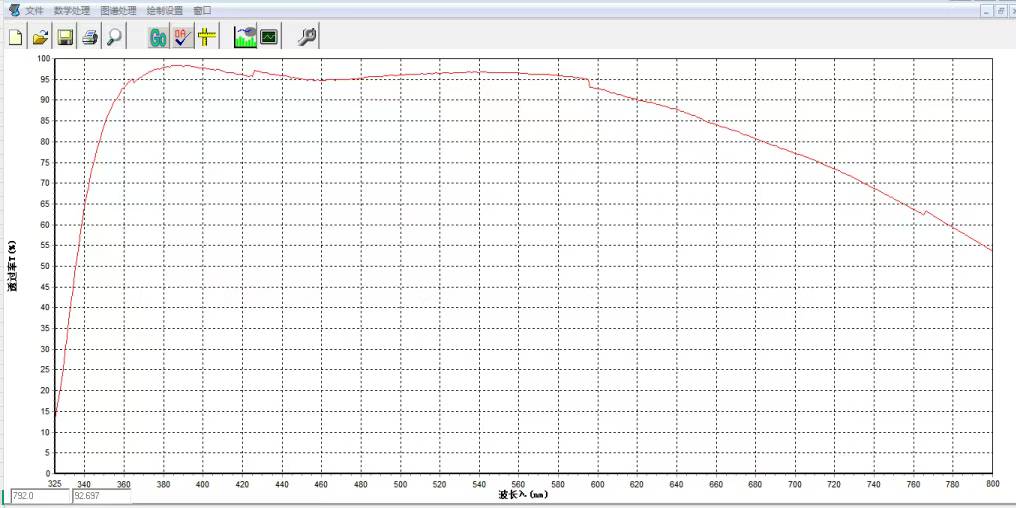Open the 绘制设置 menu
Screen dimensions: 1016x508
tap(165, 11)
